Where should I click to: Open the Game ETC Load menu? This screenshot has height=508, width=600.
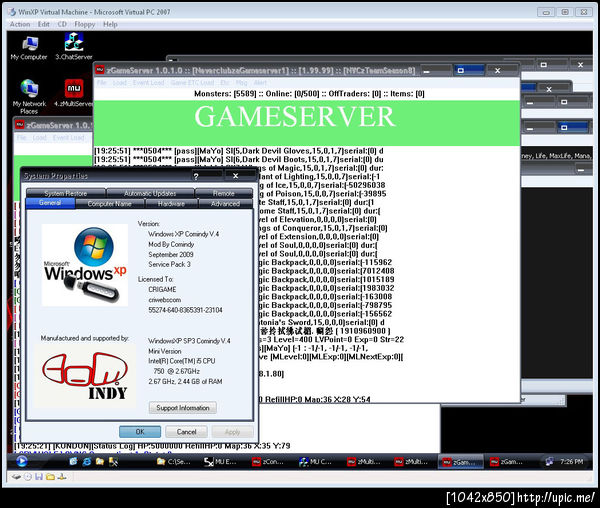192,83
